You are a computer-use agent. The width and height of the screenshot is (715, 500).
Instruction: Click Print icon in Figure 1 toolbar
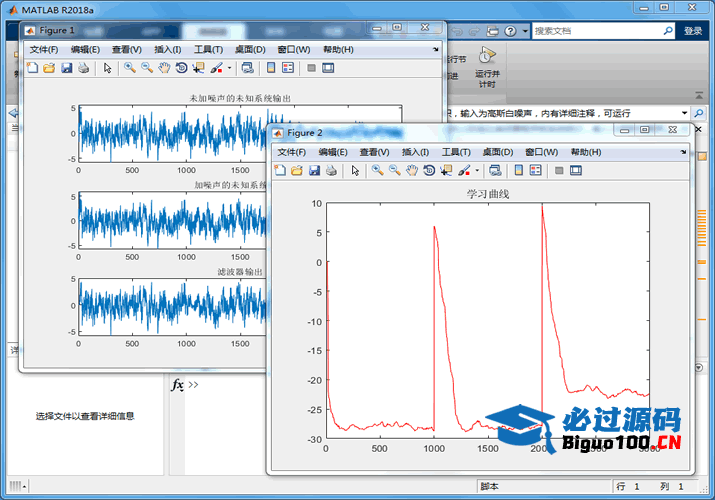coord(83,68)
